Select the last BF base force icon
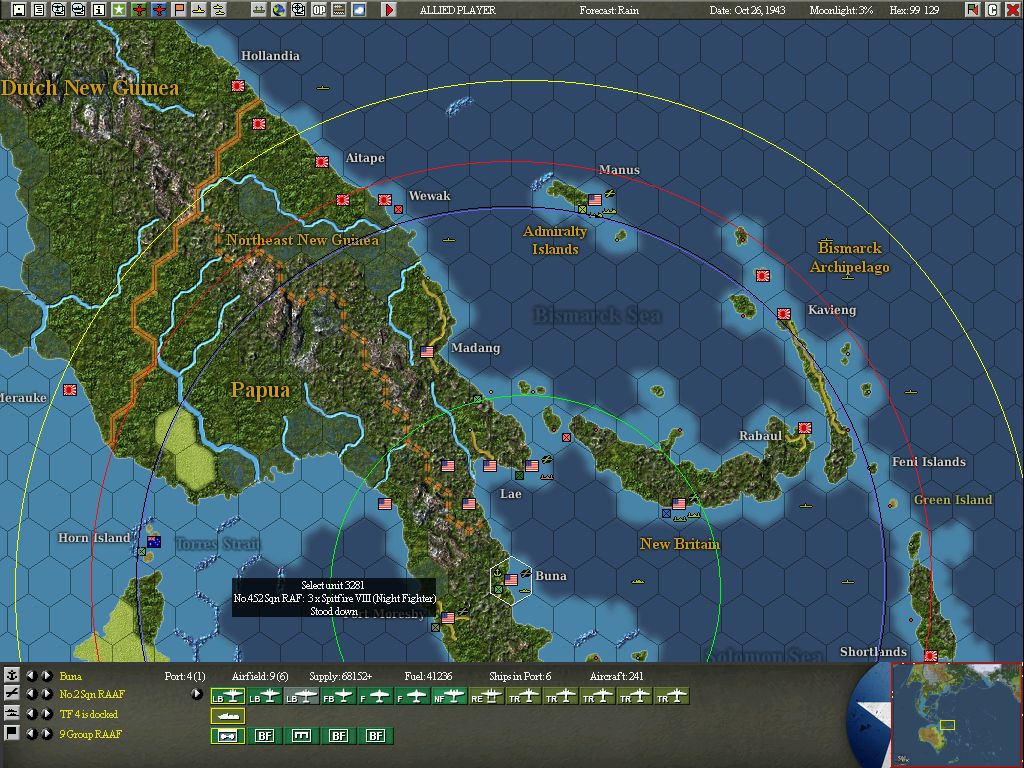Image resolution: width=1024 pixels, height=768 pixels. [x=376, y=736]
